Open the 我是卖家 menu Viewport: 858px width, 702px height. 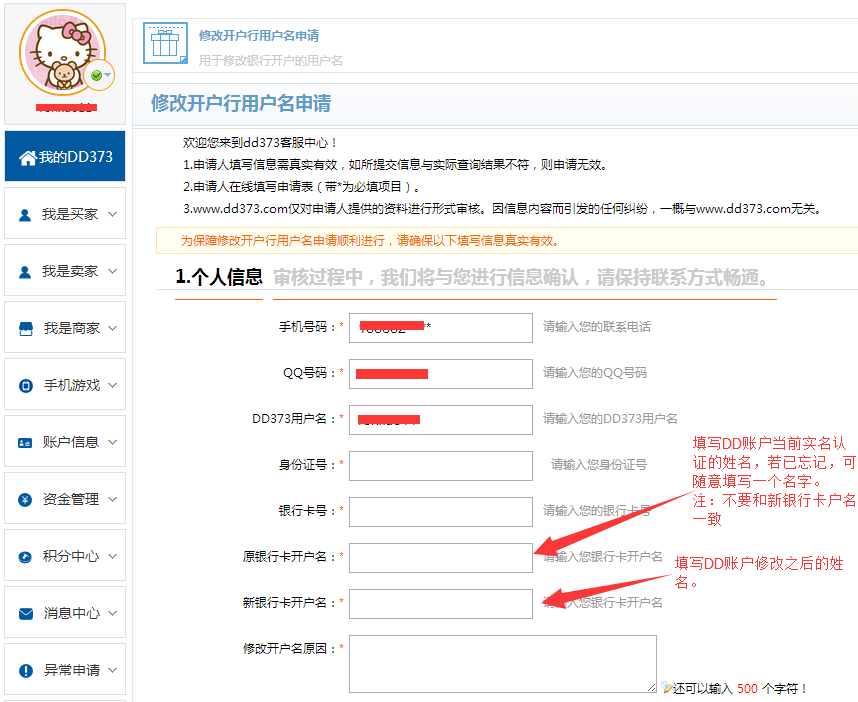[65, 270]
